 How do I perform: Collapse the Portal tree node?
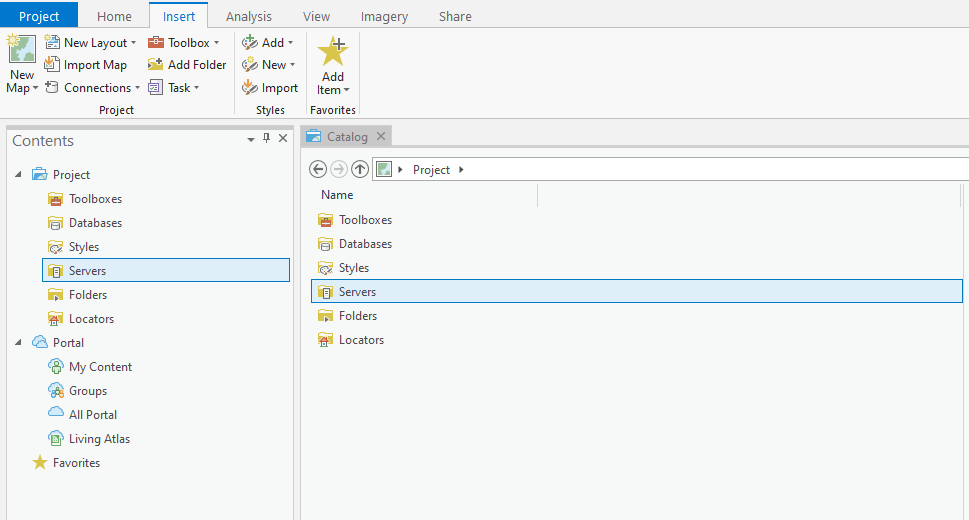tap(19, 343)
